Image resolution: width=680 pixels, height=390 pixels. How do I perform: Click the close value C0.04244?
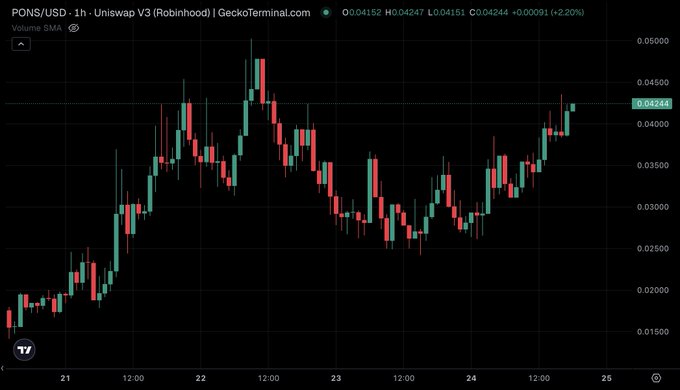pos(488,13)
